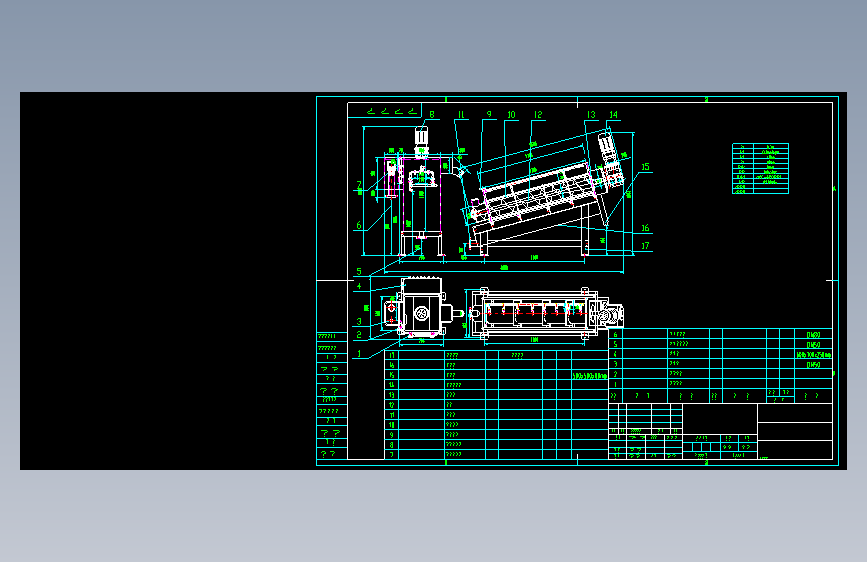Select balloon callout number 14 at the drawing top
Screen dimensions: 867x562
pyautogui.click(x=613, y=115)
